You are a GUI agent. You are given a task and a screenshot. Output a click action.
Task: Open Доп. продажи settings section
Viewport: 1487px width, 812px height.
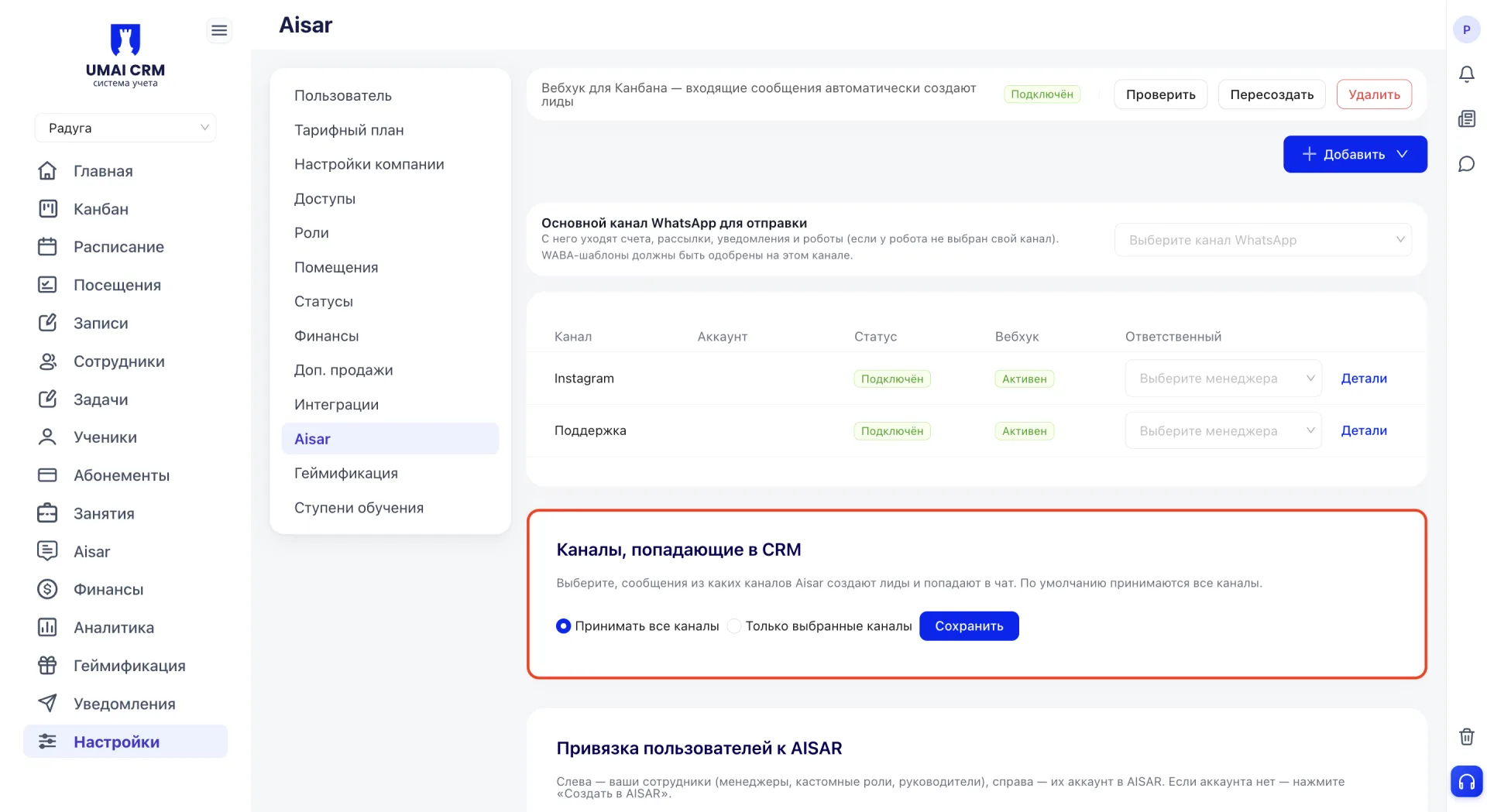tap(390, 370)
